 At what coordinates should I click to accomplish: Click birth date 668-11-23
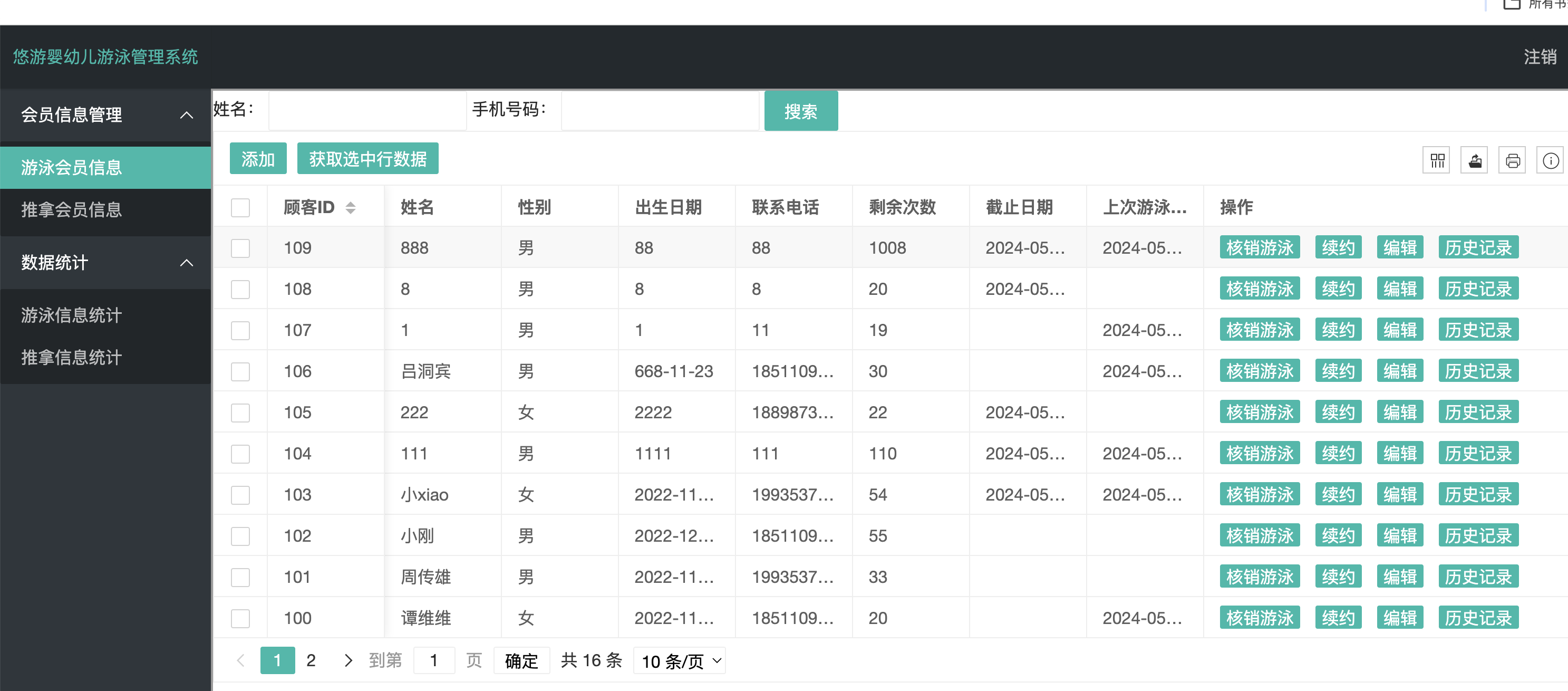click(x=673, y=371)
